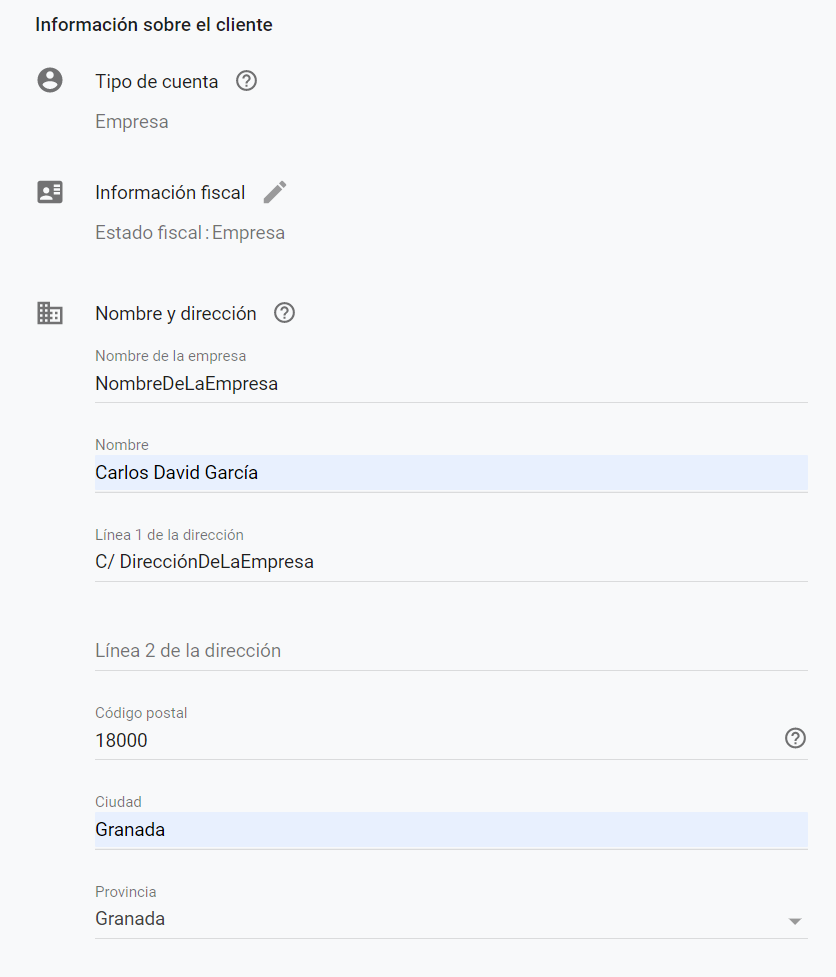The height and width of the screenshot is (977, 836).
Task: Click the account person icon
Action: [x=50, y=80]
